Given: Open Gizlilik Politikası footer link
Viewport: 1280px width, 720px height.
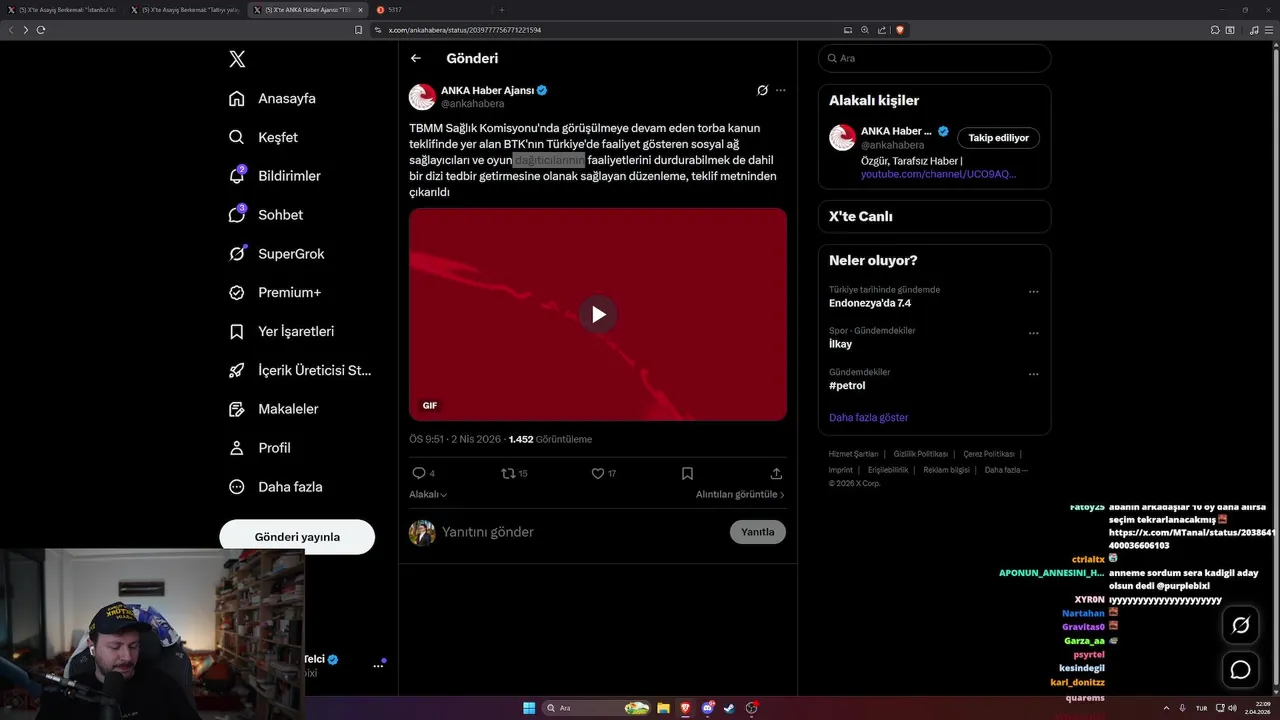Looking at the screenshot, I should pyautogui.click(x=920, y=454).
